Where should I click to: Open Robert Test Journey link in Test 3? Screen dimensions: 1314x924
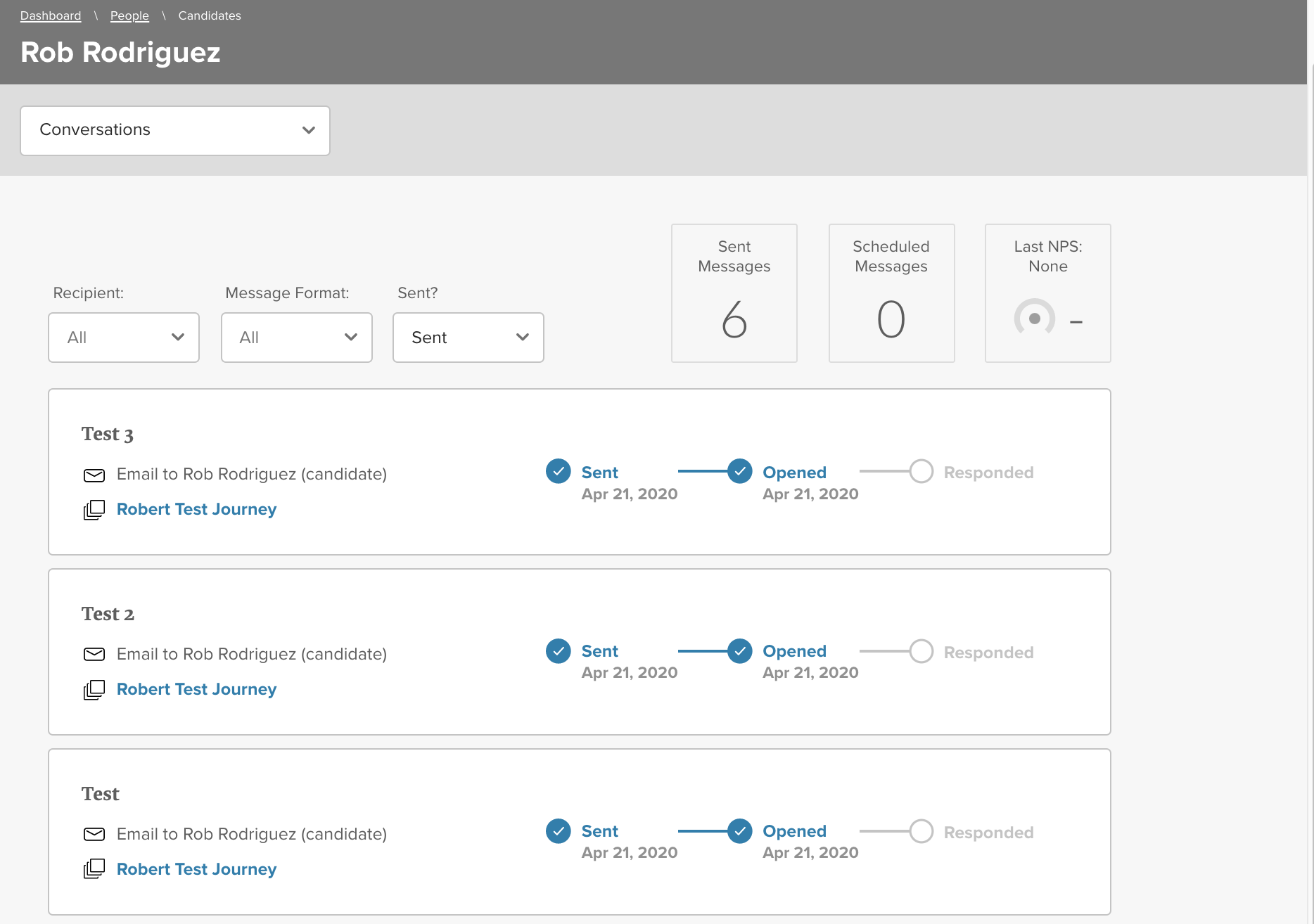[x=196, y=509]
